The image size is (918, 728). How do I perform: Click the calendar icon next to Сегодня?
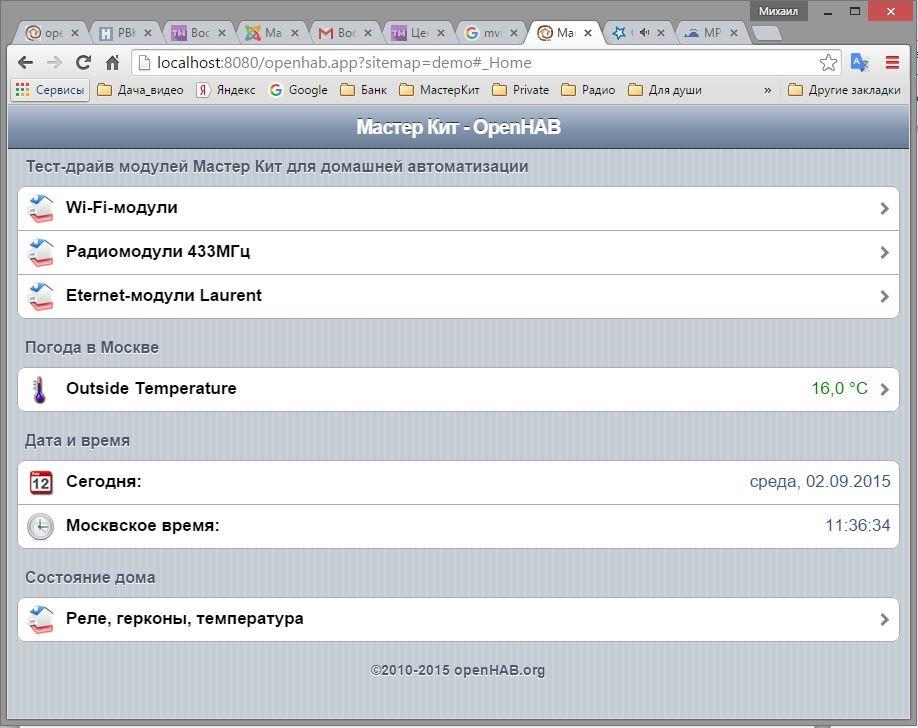click(x=40, y=482)
